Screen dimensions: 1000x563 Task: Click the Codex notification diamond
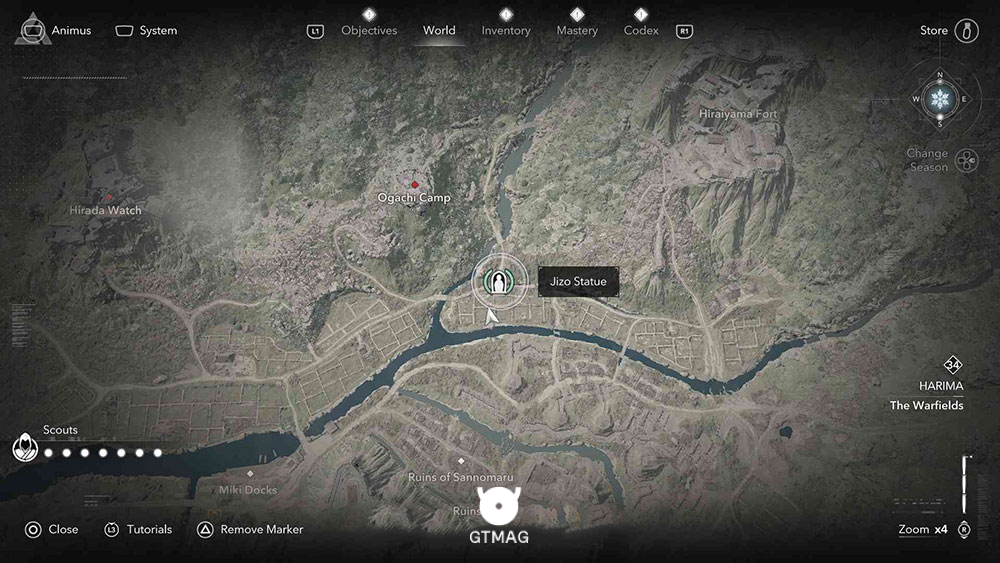pos(641,14)
